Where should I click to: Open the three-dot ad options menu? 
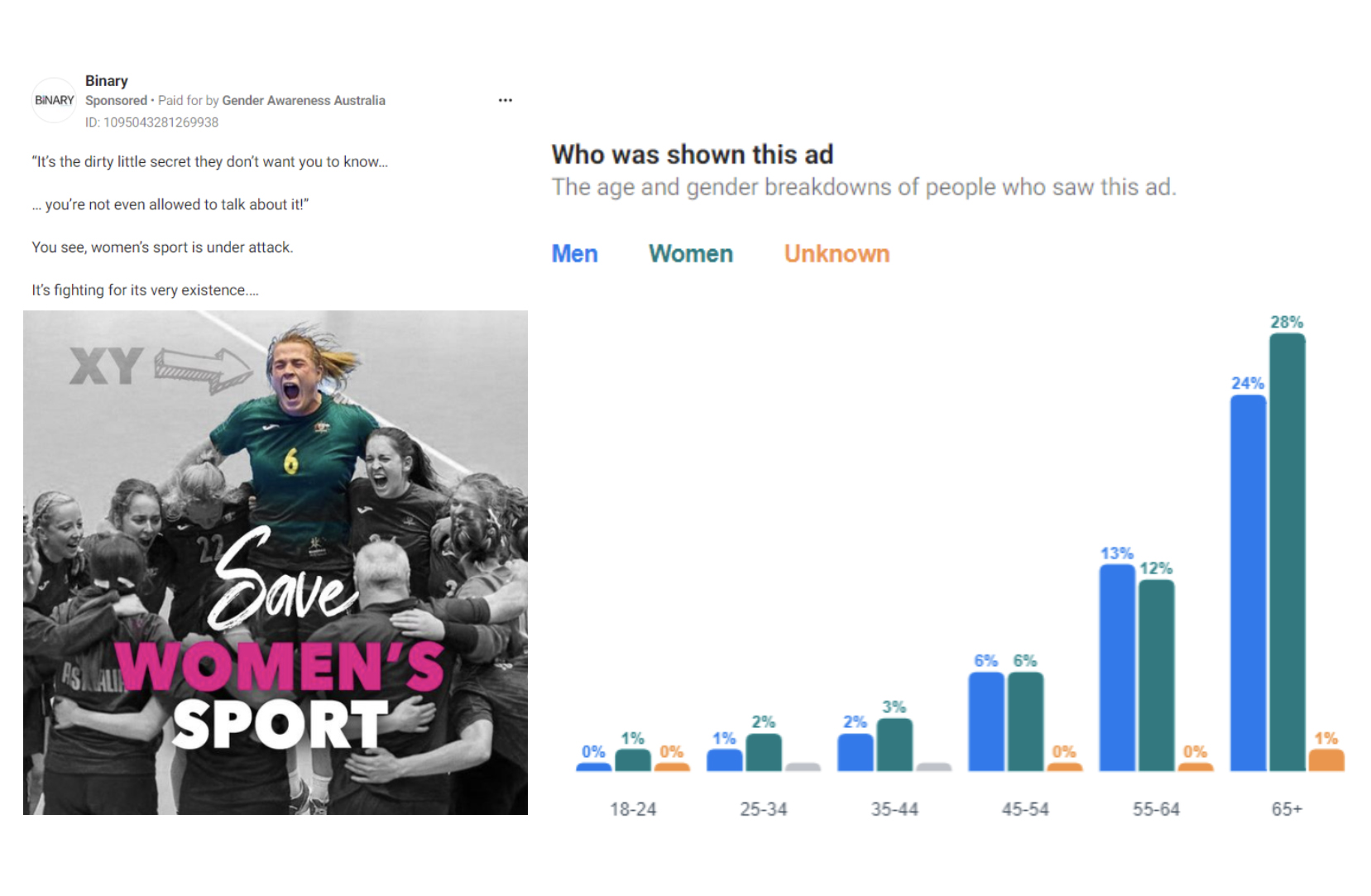pyautogui.click(x=505, y=100)
